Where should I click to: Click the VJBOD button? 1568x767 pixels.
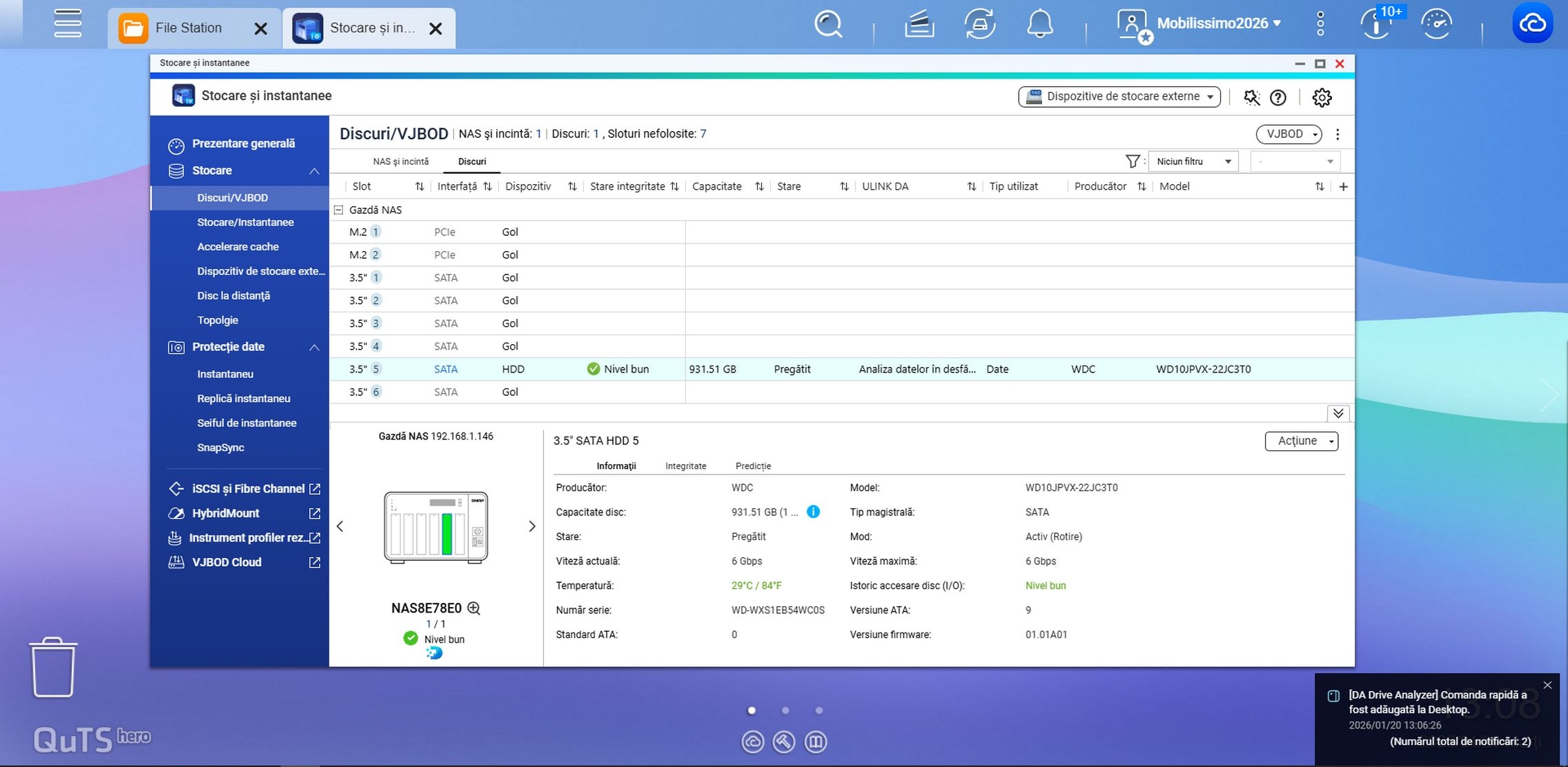click(1288, 134)
